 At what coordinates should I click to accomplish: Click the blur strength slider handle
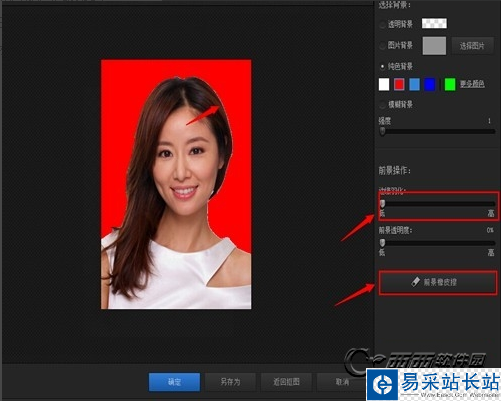(x=383, y=131)
